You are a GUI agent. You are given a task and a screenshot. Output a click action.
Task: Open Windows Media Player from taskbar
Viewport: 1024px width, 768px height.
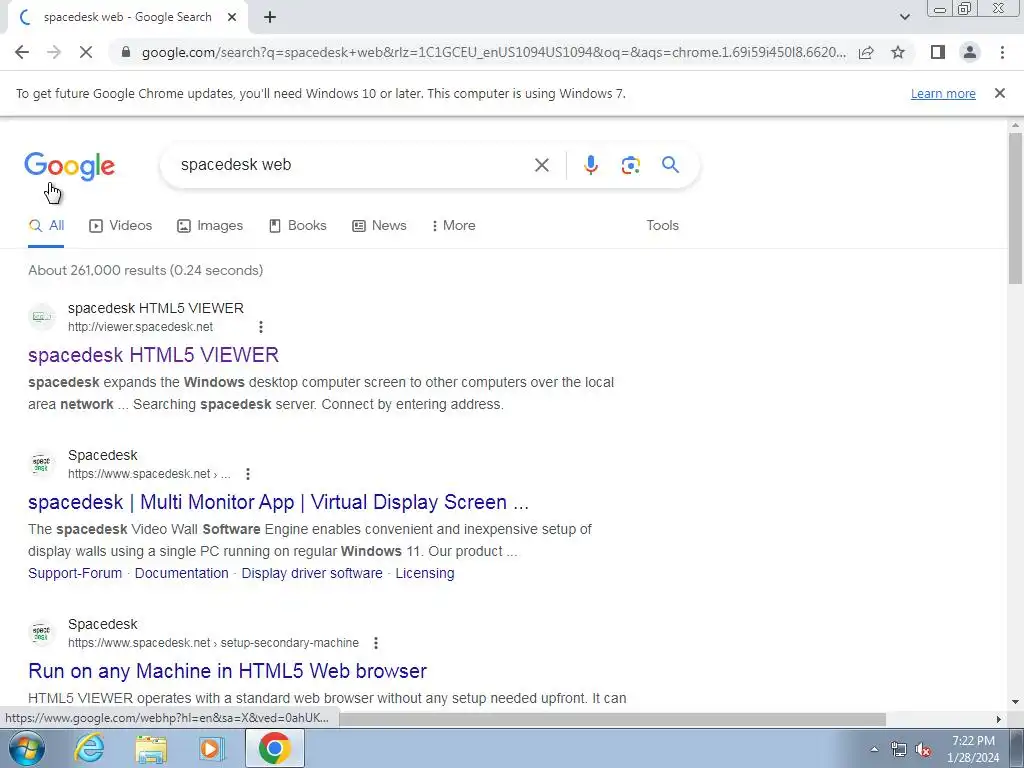tap(212, 749)
